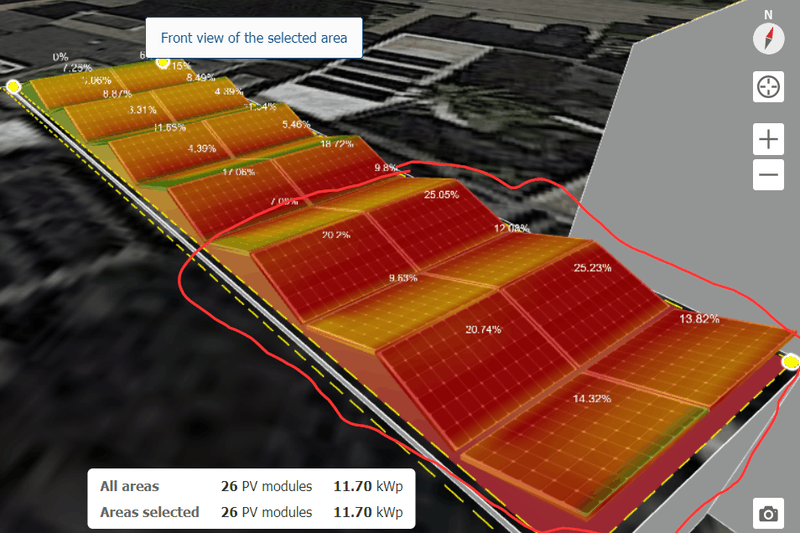Click the 25.05% shading label

click(441, 194)
